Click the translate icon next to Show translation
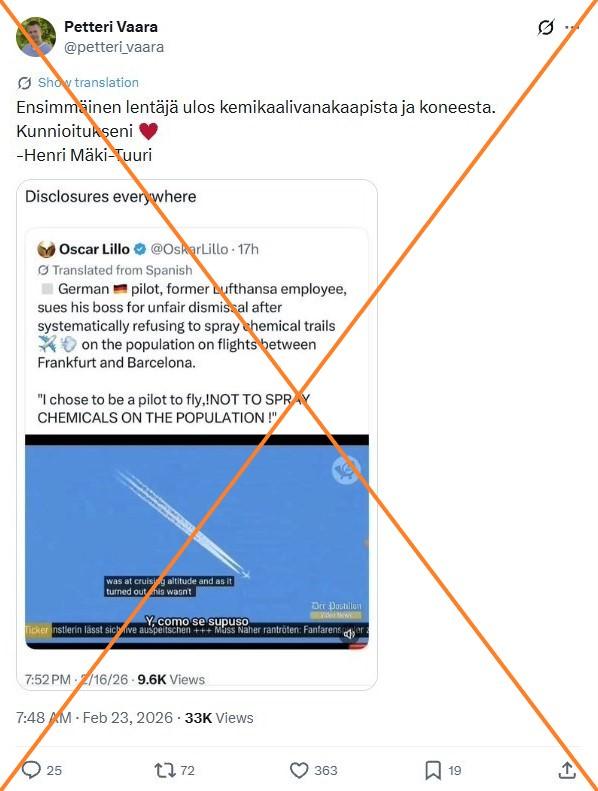The image size is (598, 791). click(x=24, y=83)
